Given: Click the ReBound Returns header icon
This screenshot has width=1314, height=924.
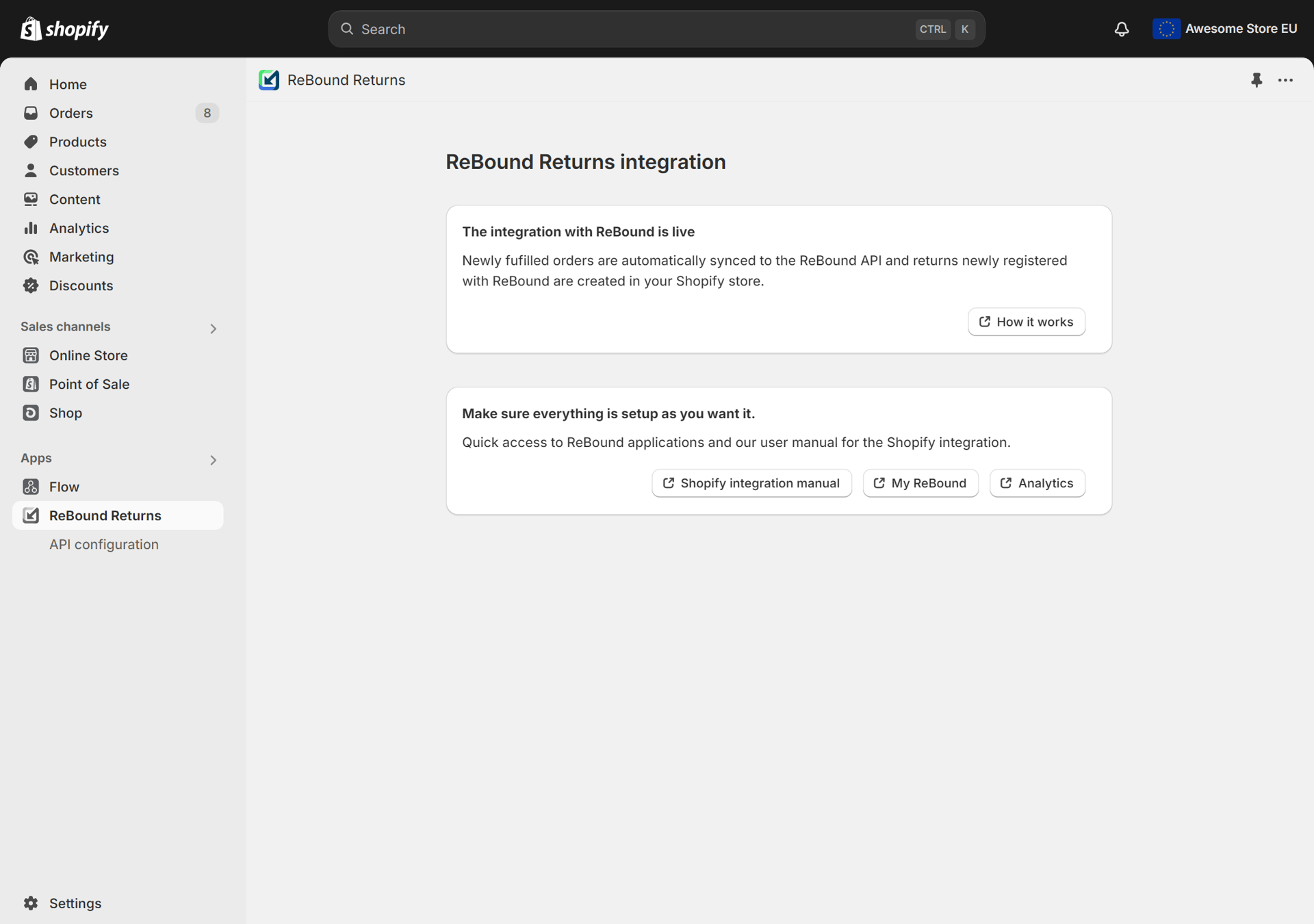Looking at the screenshot, I should point(269,80).
